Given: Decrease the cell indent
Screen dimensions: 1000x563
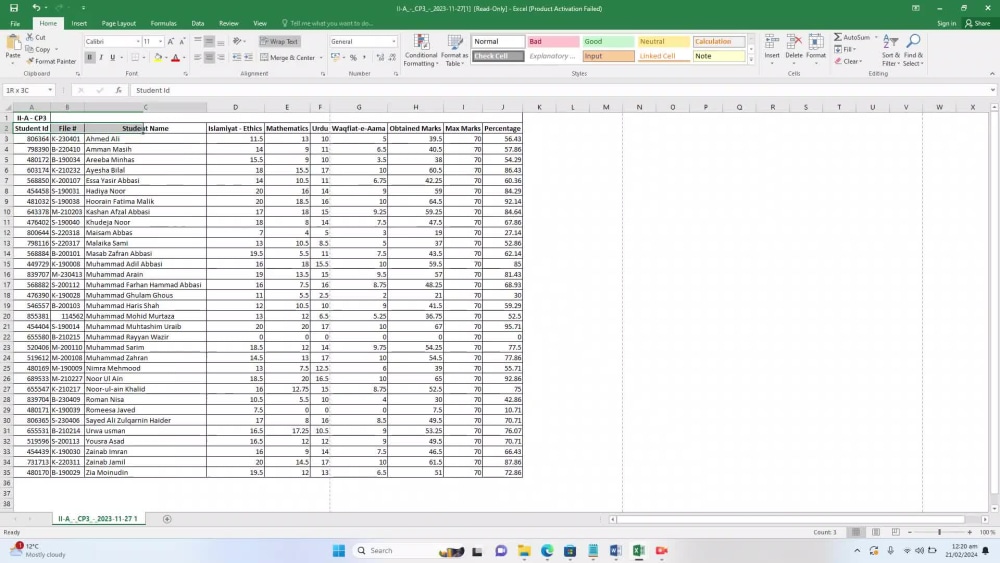Looking at the screenshot, I should click(237, 57).
